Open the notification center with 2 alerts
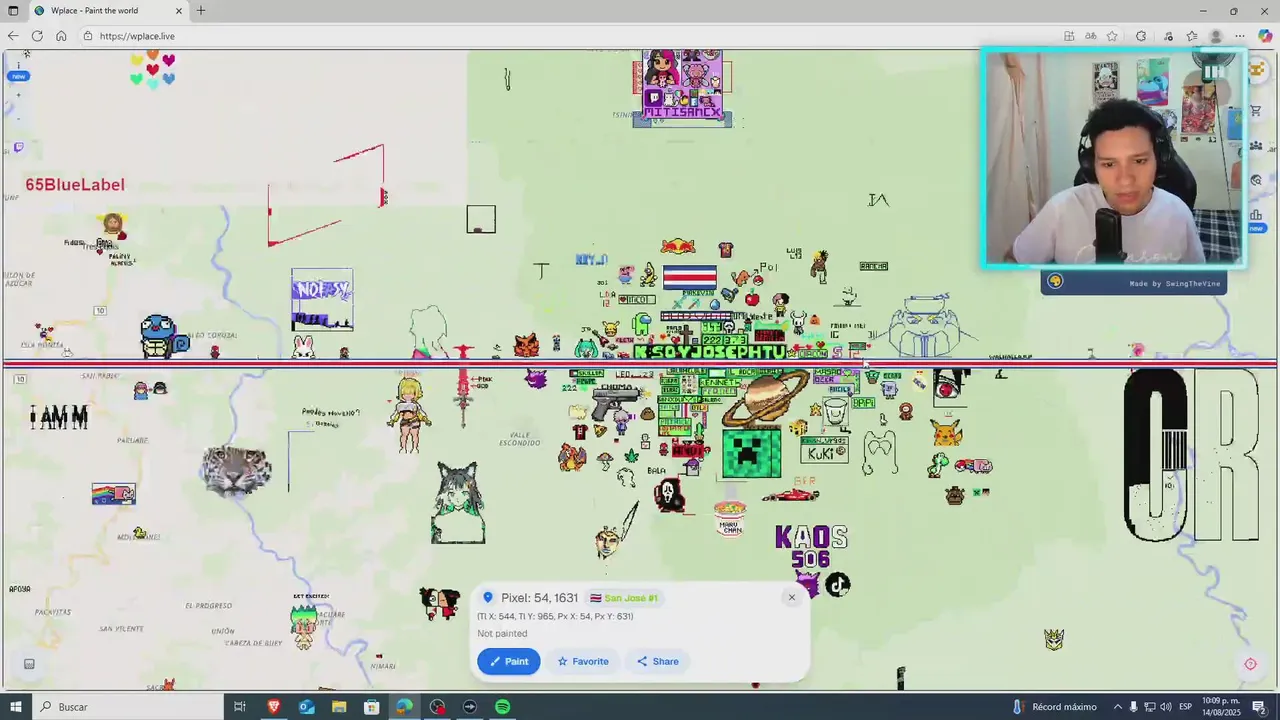The height and width of the screenshot is (720, 1280). click(x=1259, y=707)
